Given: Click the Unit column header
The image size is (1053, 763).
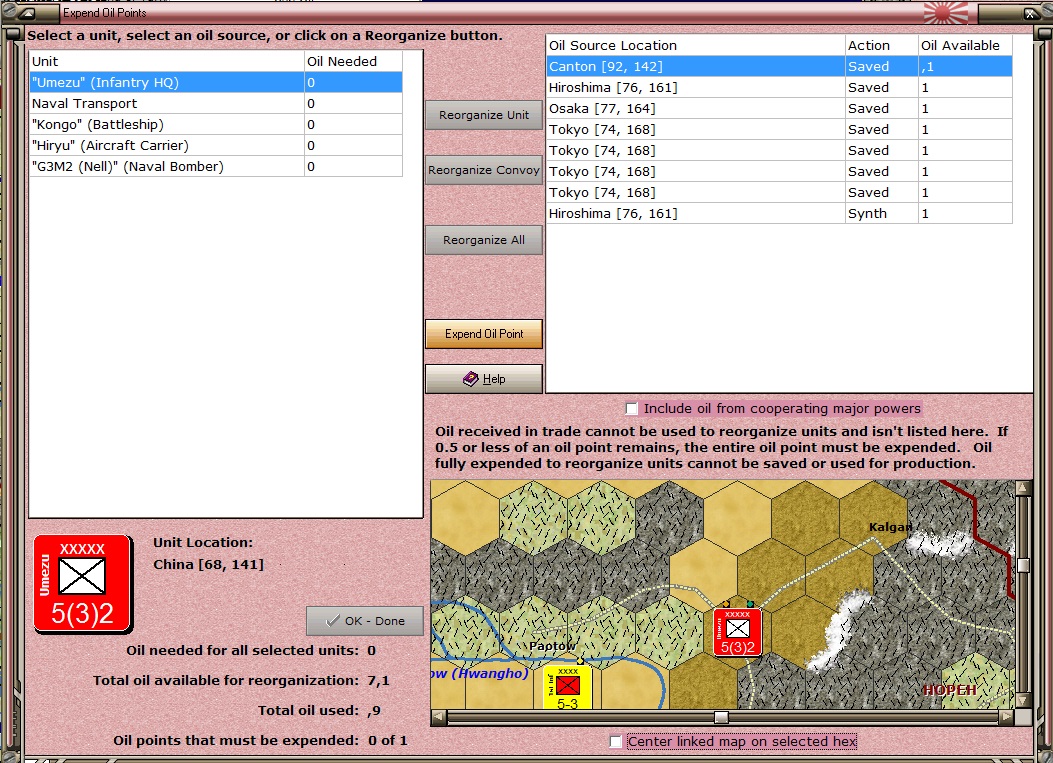Looking at the screenshot, I should [167, 61].
